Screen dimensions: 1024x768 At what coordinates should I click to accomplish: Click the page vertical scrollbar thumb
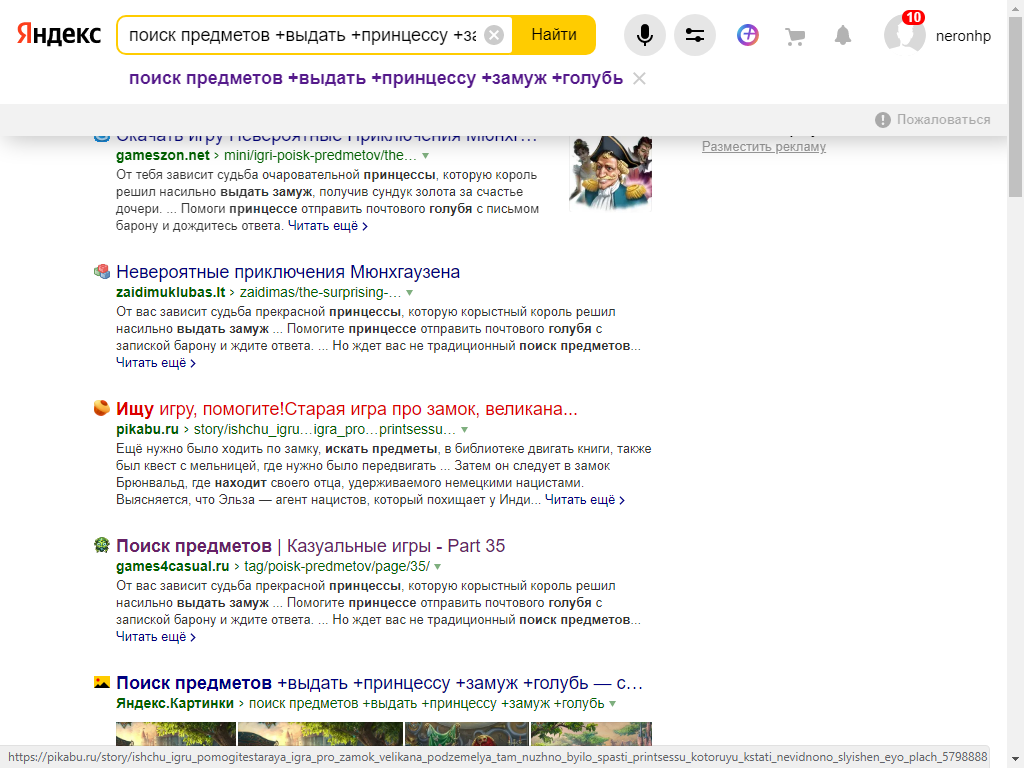1016,108
